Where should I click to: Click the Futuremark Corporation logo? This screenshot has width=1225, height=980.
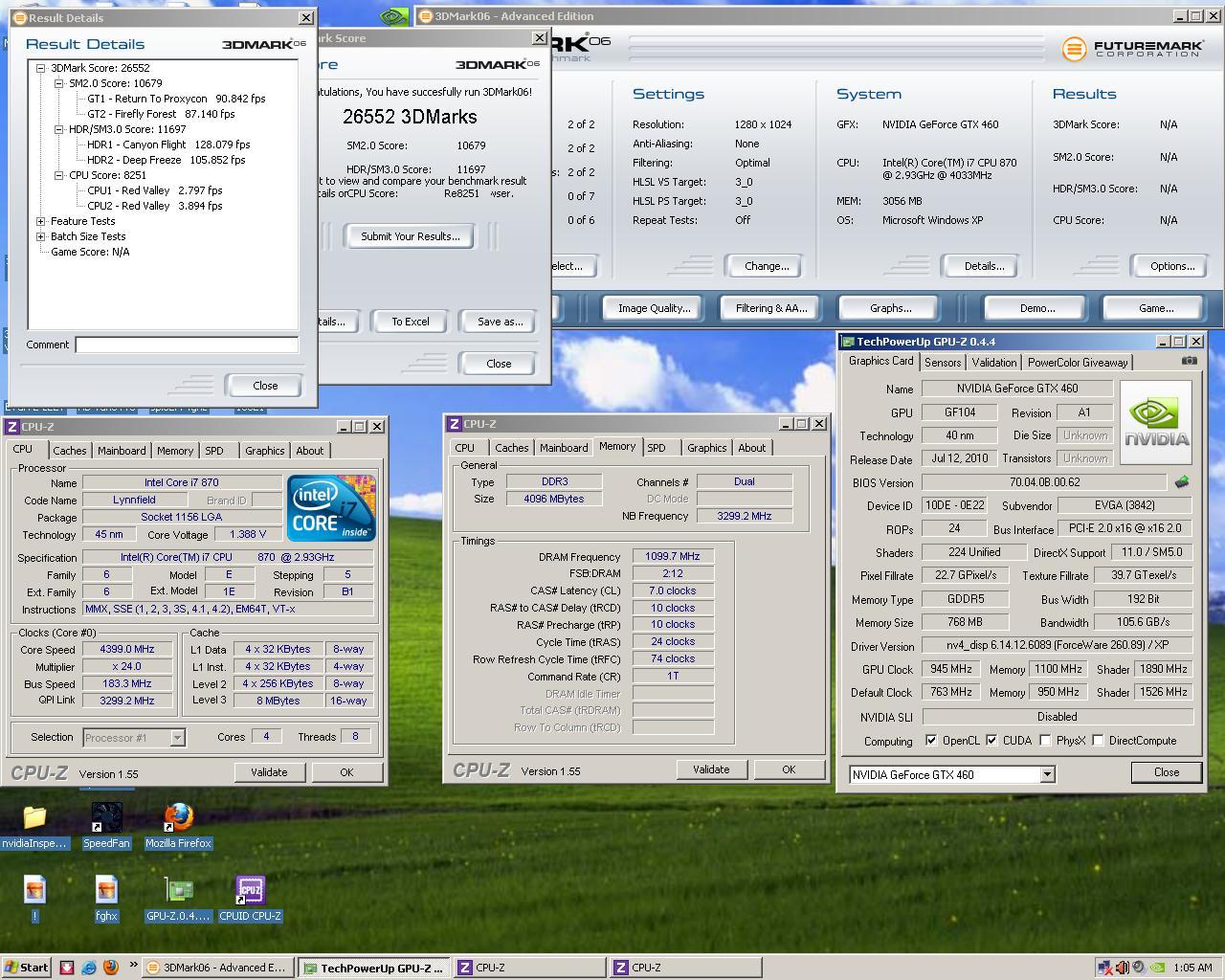point(1131,48)
